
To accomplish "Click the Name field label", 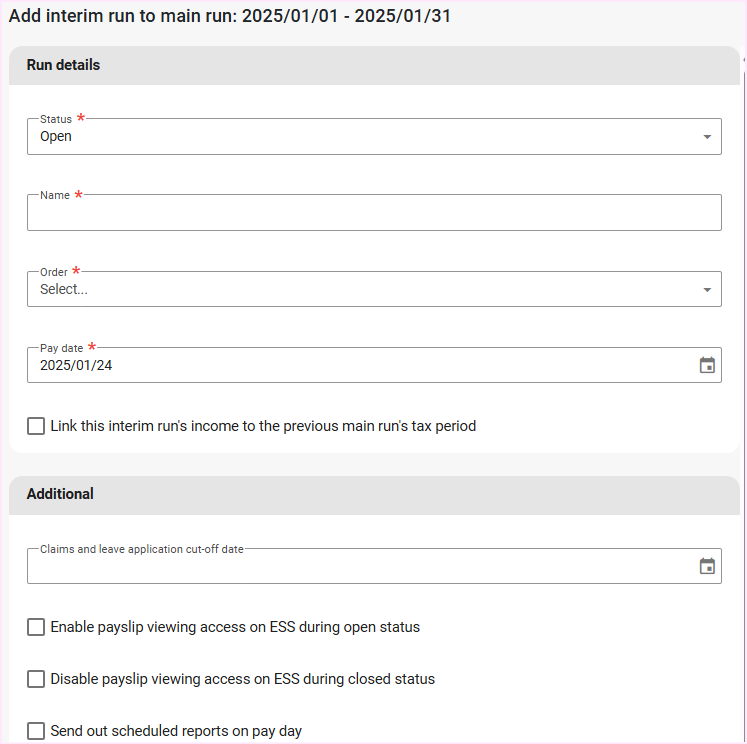I will [55, 195].
